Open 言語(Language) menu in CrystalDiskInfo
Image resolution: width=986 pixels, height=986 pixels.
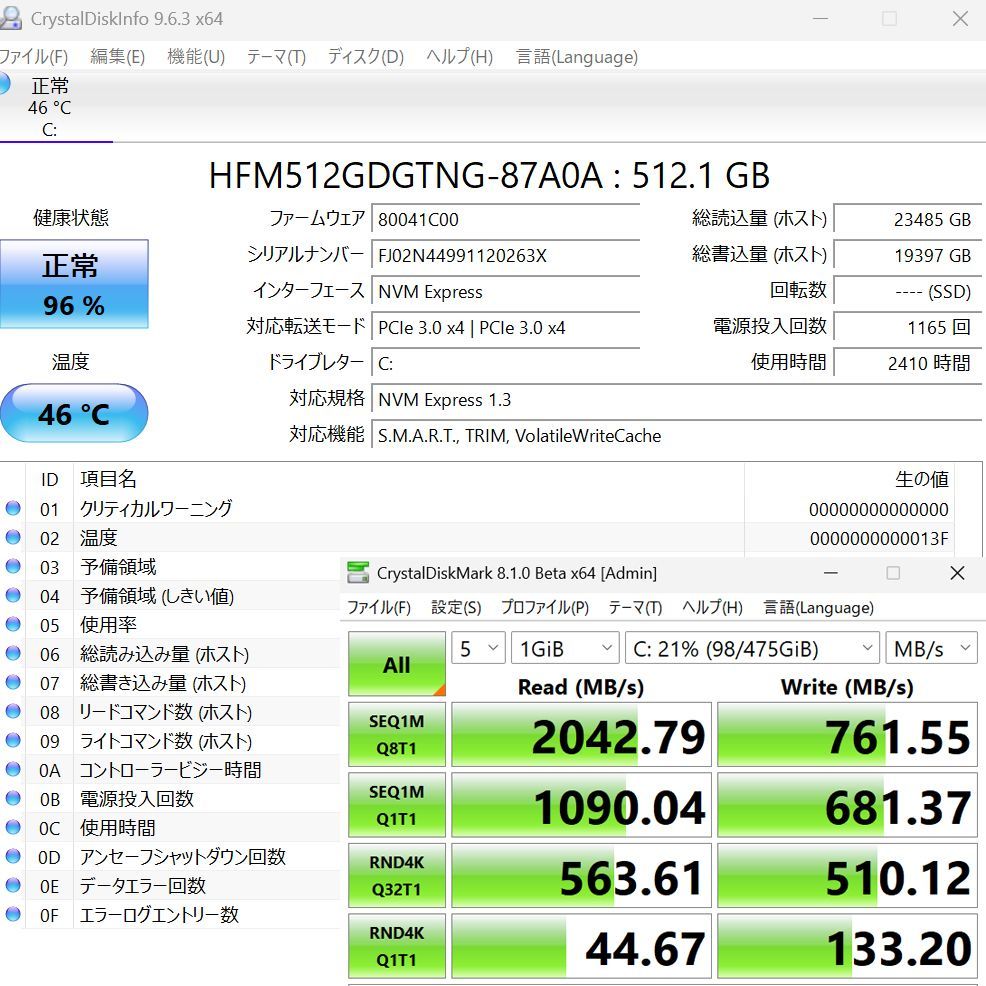[x=577, y=57]
